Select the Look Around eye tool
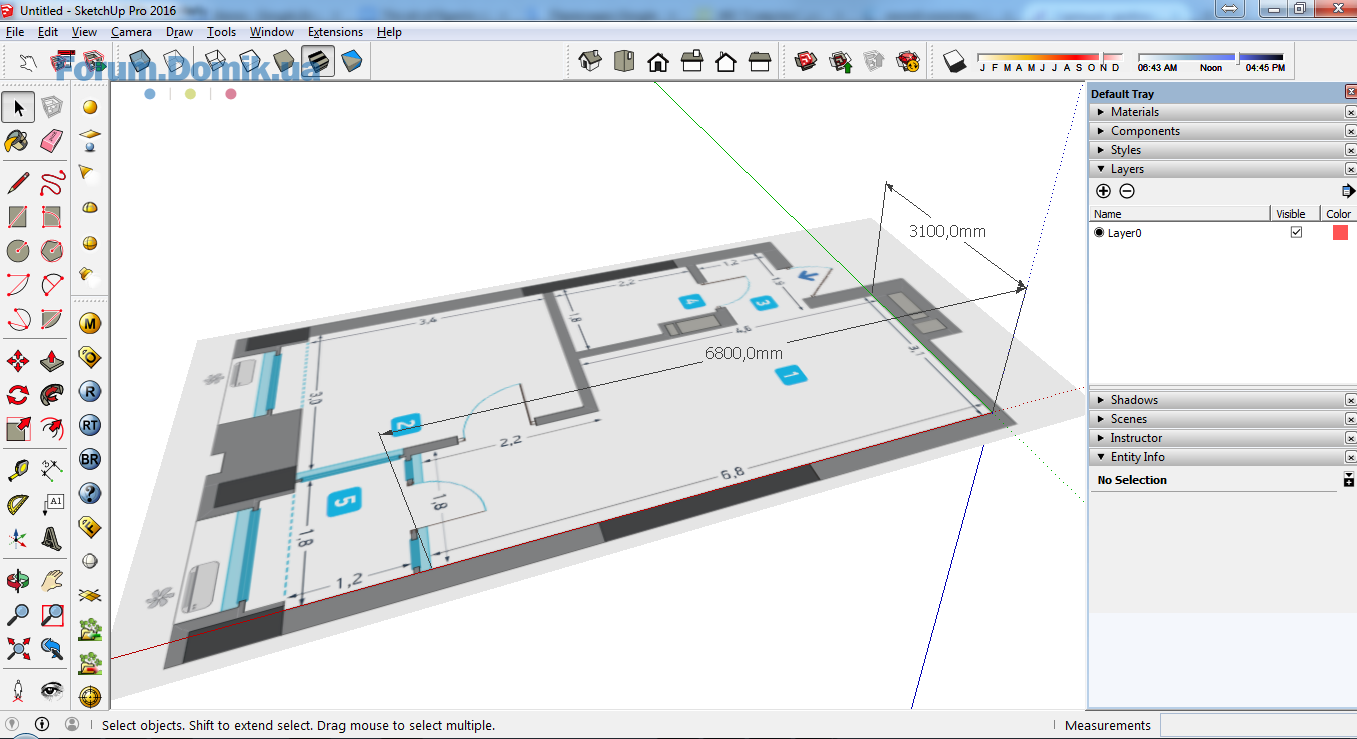The width and height of the screenshot is (1357, 739). click(x=52, y=690)
